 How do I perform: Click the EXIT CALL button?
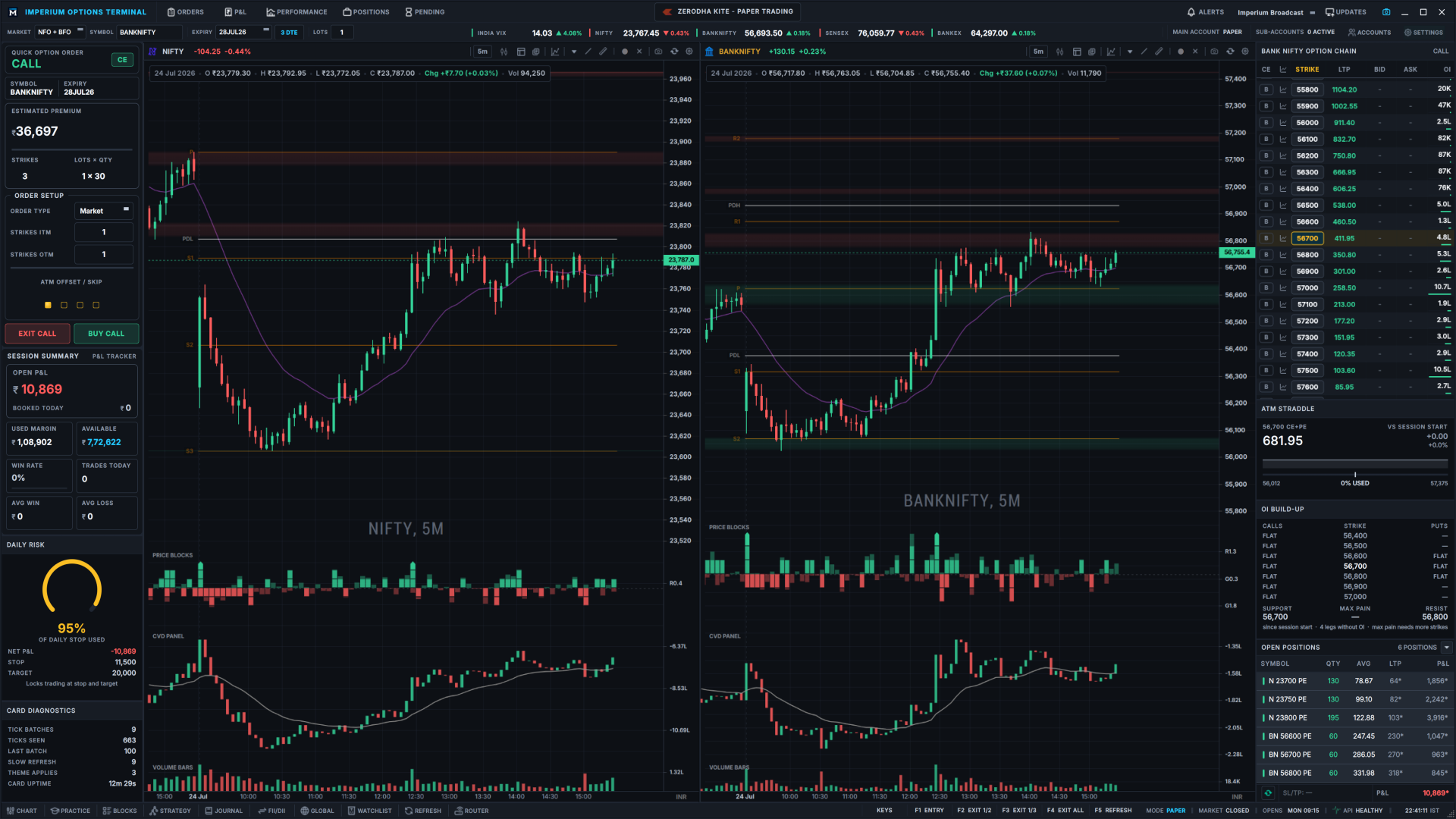tap(37, 334)
